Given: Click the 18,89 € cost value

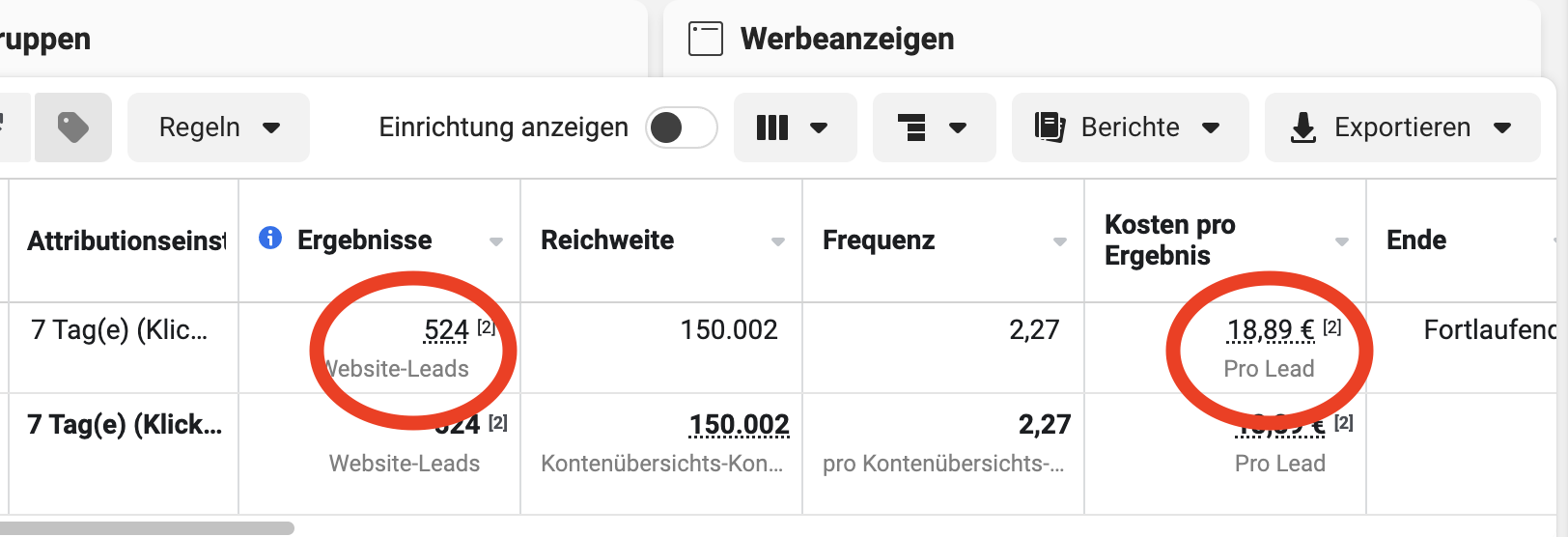Looking at the screenshot, I should [x=1271, y=331].
